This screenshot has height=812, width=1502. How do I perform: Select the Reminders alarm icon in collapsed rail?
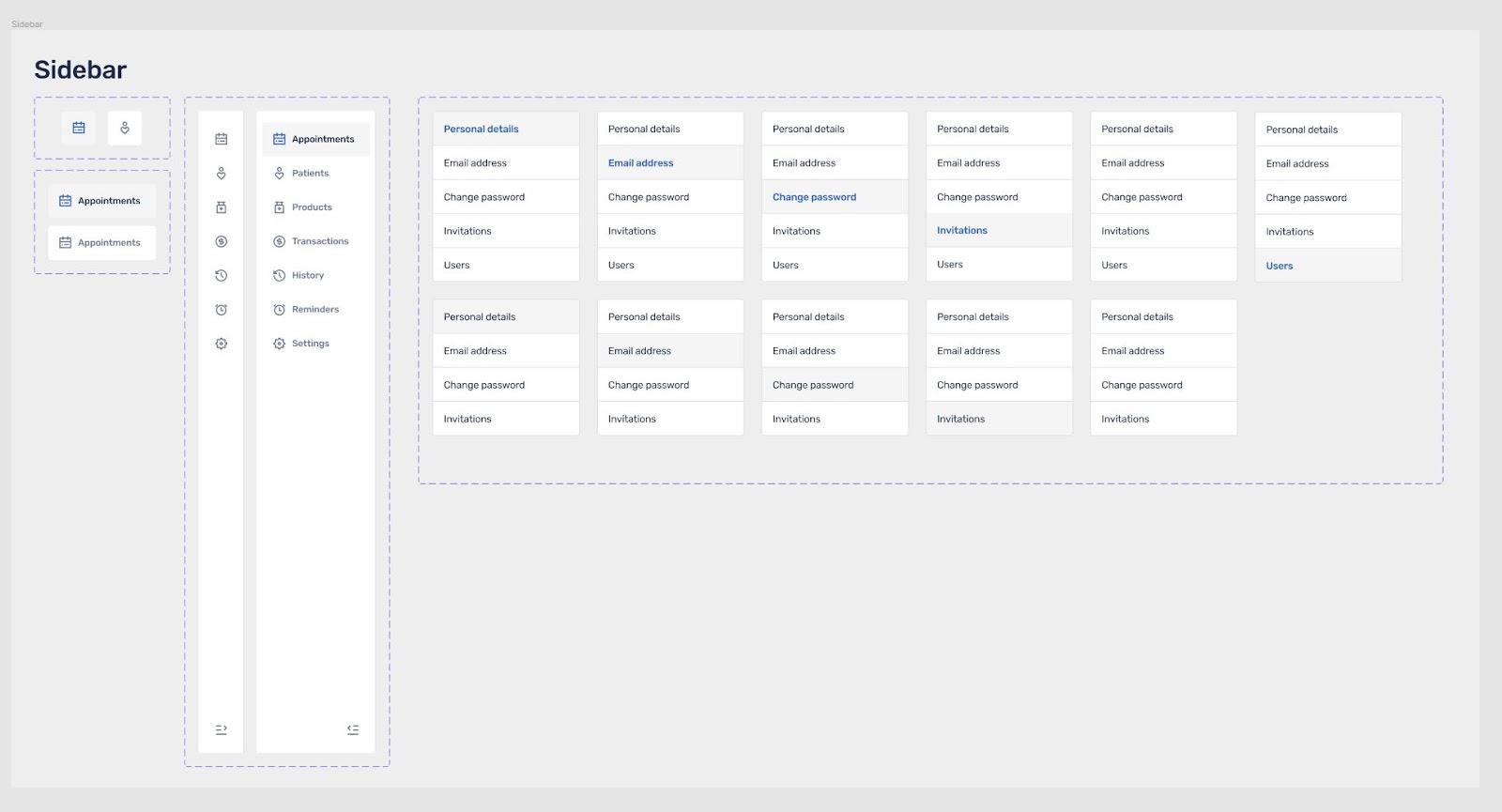[x=222, y=310]
